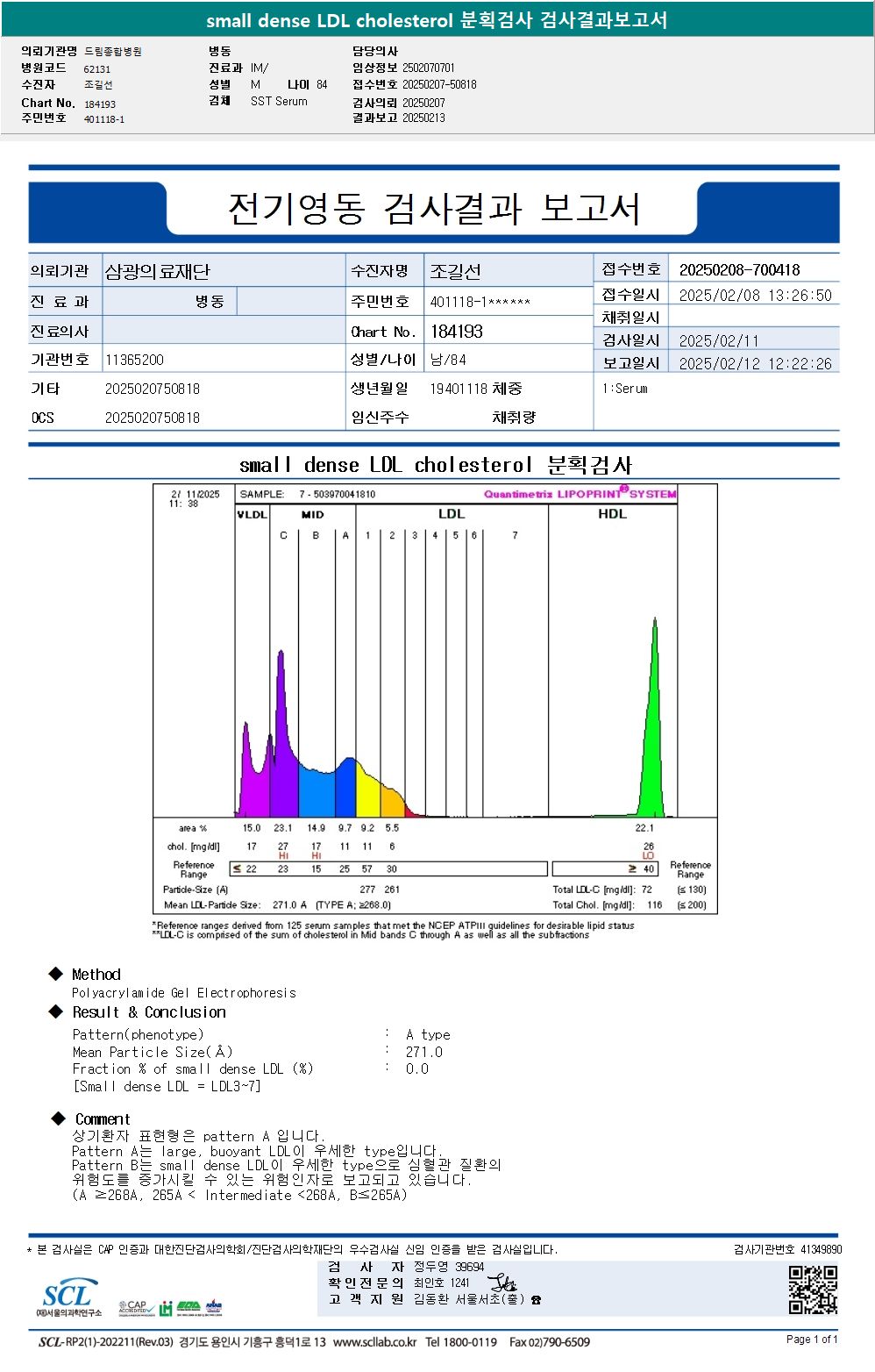Screen dimensions: 875x1372
Task: Click the telephone icon after 서울서초
Action: pos(536,1300)
